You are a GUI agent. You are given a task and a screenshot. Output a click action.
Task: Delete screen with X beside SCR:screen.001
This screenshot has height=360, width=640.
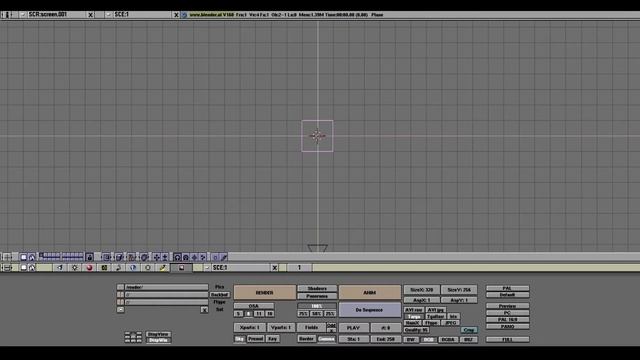(91, 15)
